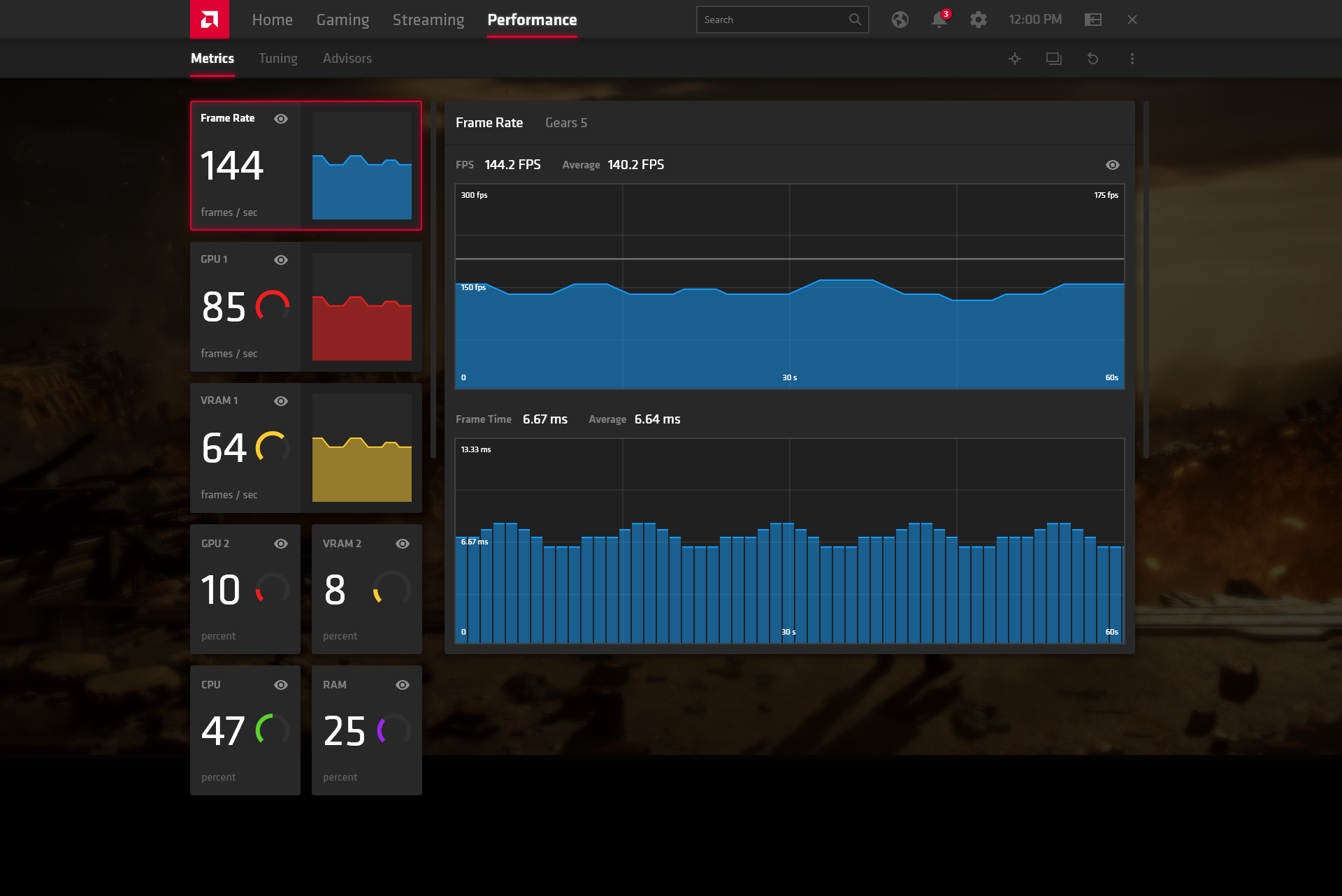Open the three-dot overflow menu
Image resolution: width=1342 pixels, height=896 pixels.
(1132, 59)
